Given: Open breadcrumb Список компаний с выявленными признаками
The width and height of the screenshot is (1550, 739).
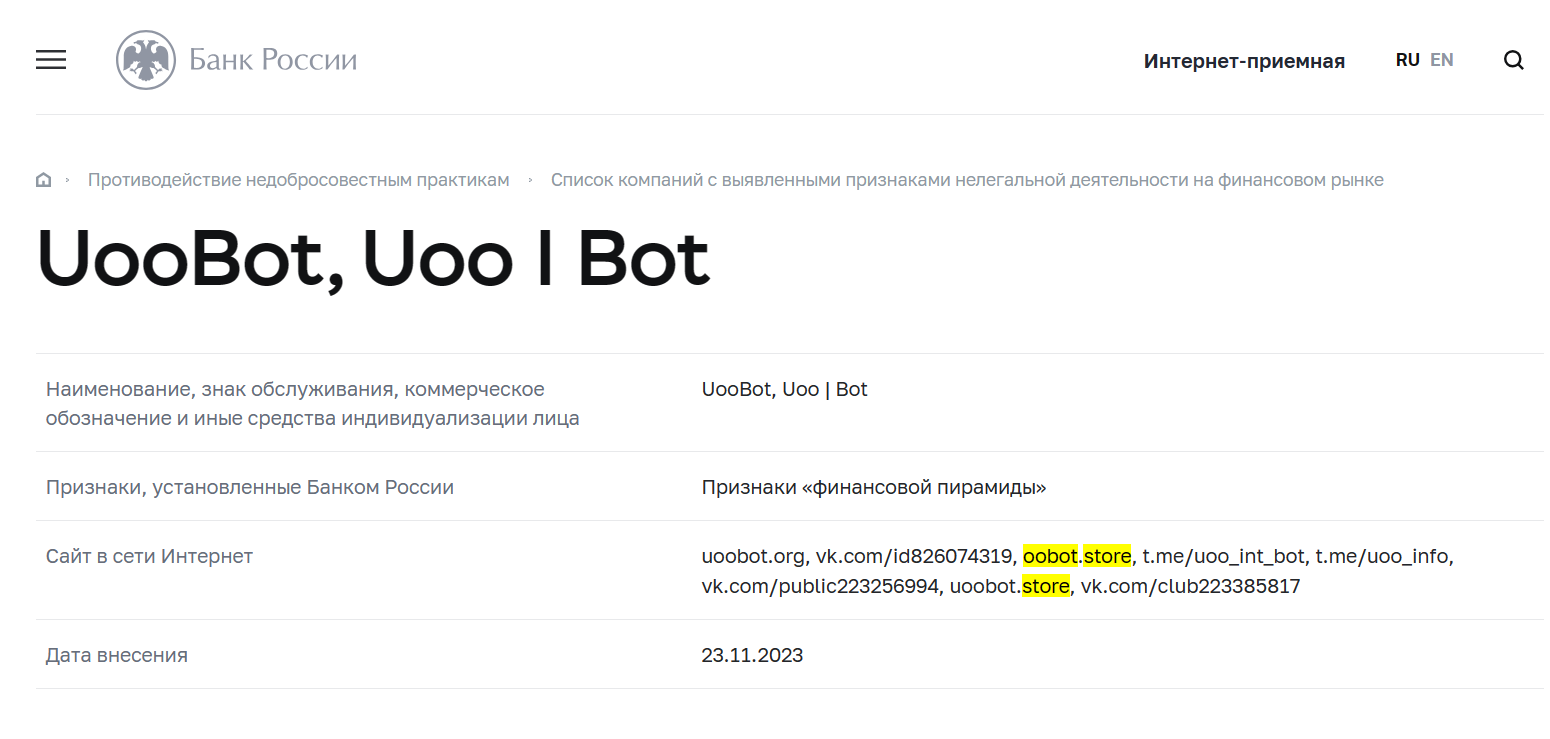Looking at the screenshot, I should pos(967,180).
